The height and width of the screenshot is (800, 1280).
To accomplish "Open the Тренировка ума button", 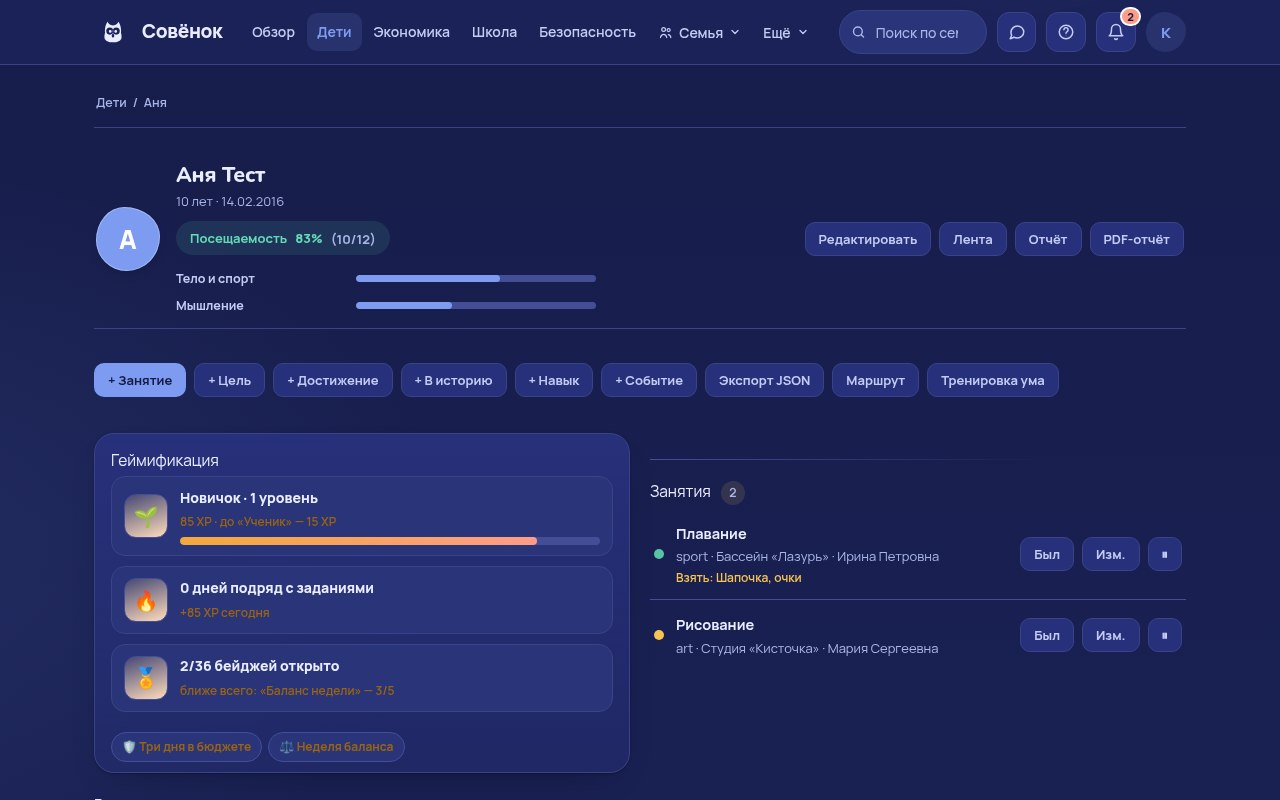I will pyautogui.click(x=993, y=380).
